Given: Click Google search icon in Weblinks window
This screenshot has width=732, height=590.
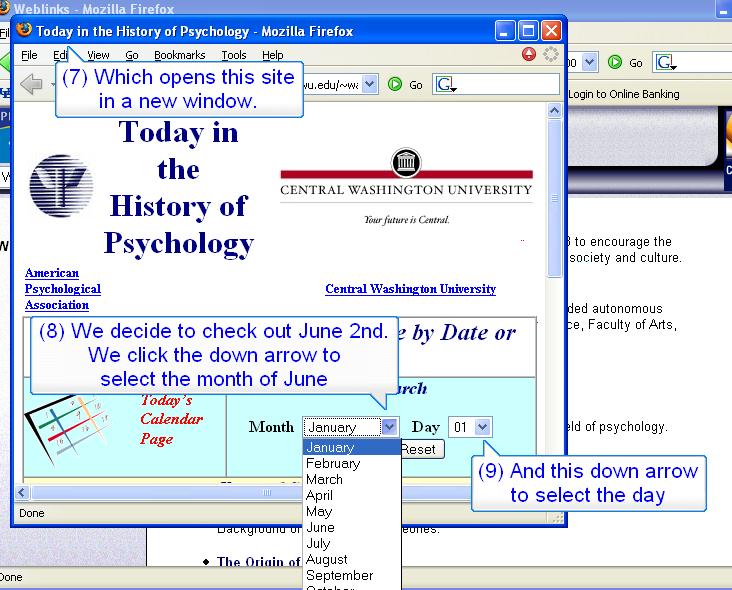Looking at the screenshot, I should click(x=666, y=62).
